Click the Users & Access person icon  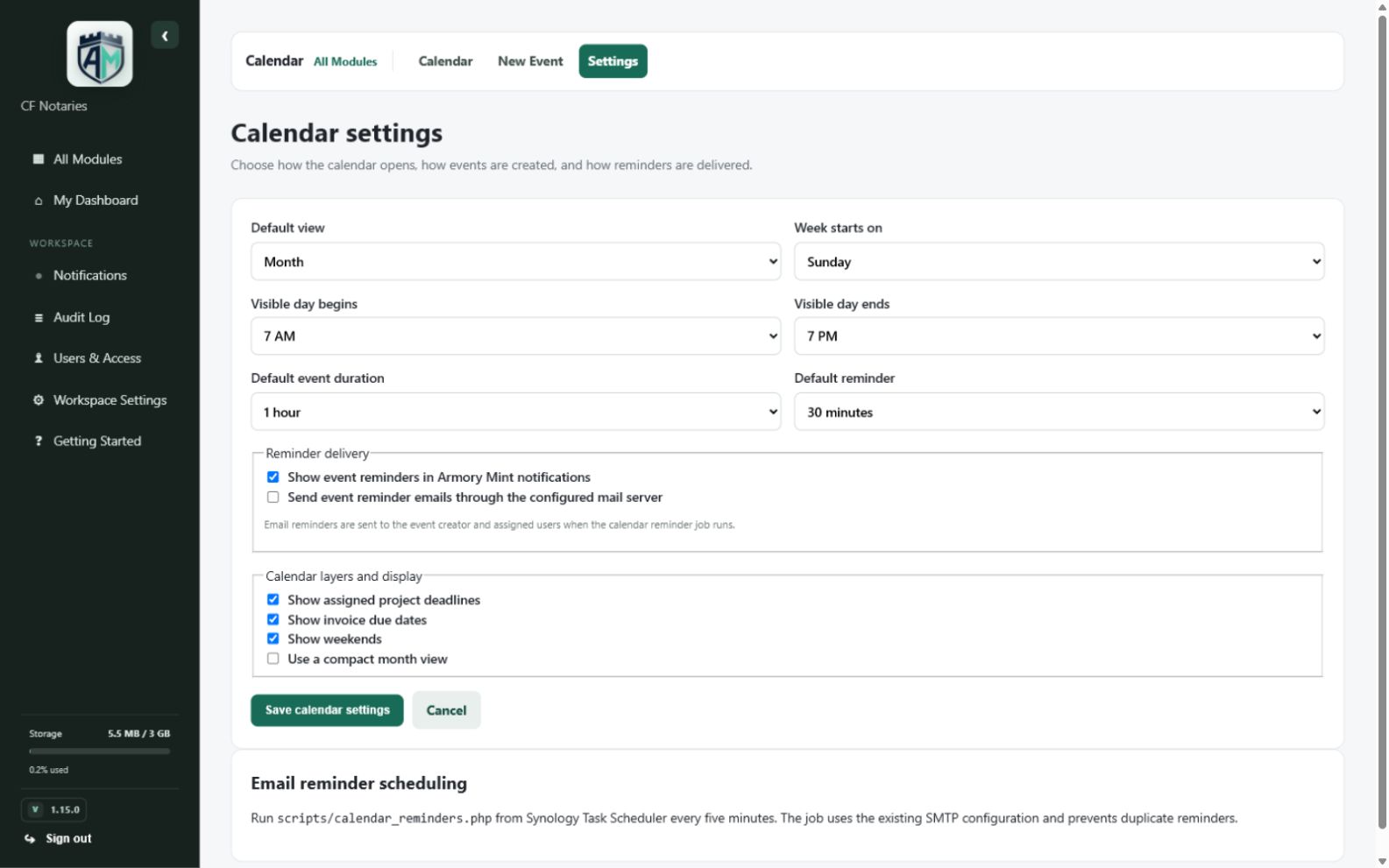39,358
